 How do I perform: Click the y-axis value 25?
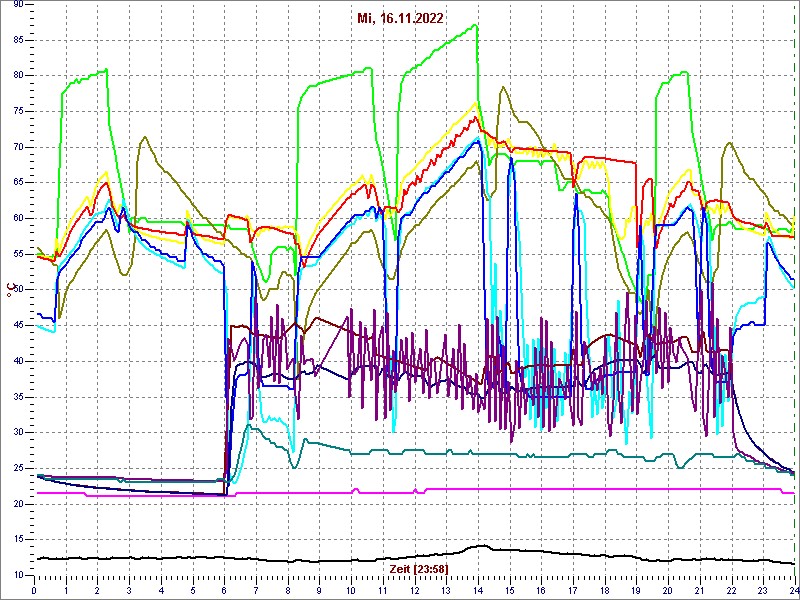coord(17,468)
